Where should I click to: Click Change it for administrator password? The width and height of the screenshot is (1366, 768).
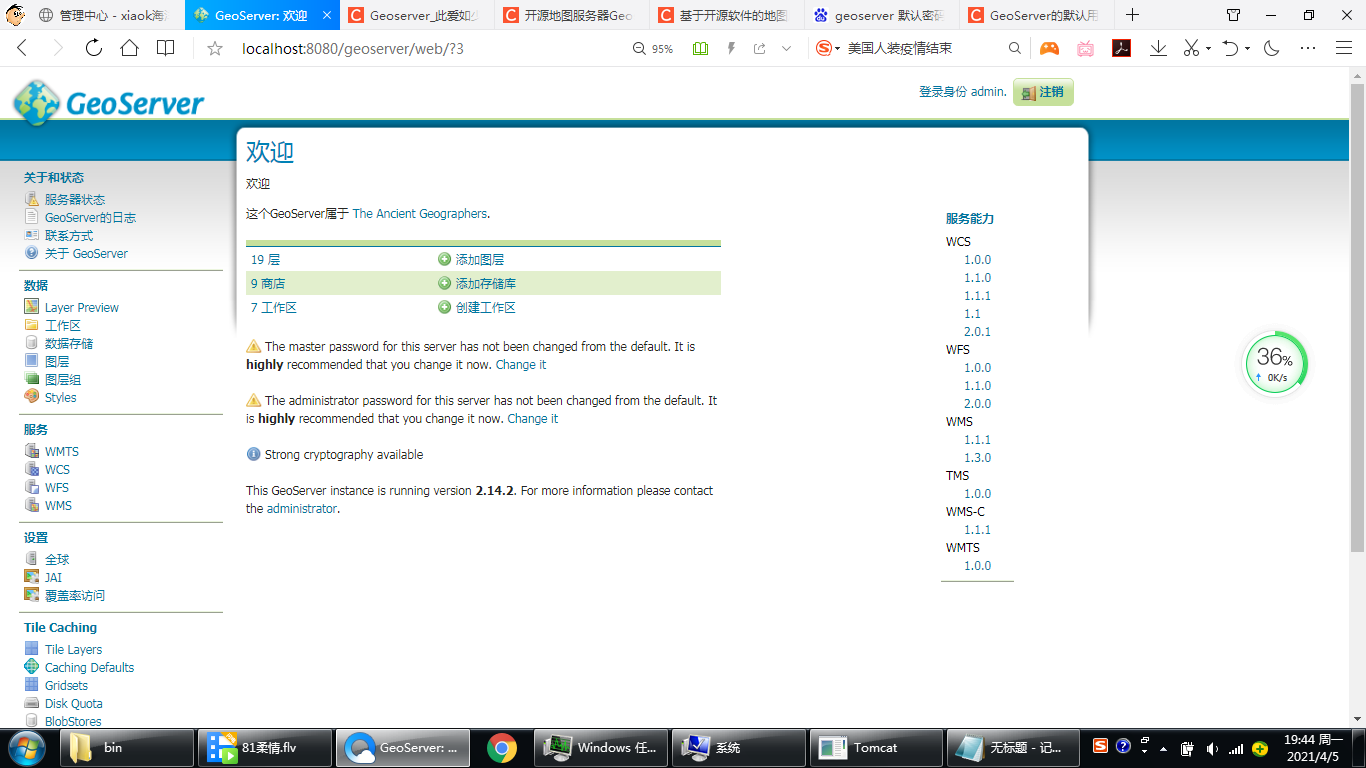[x=533, y=419]
